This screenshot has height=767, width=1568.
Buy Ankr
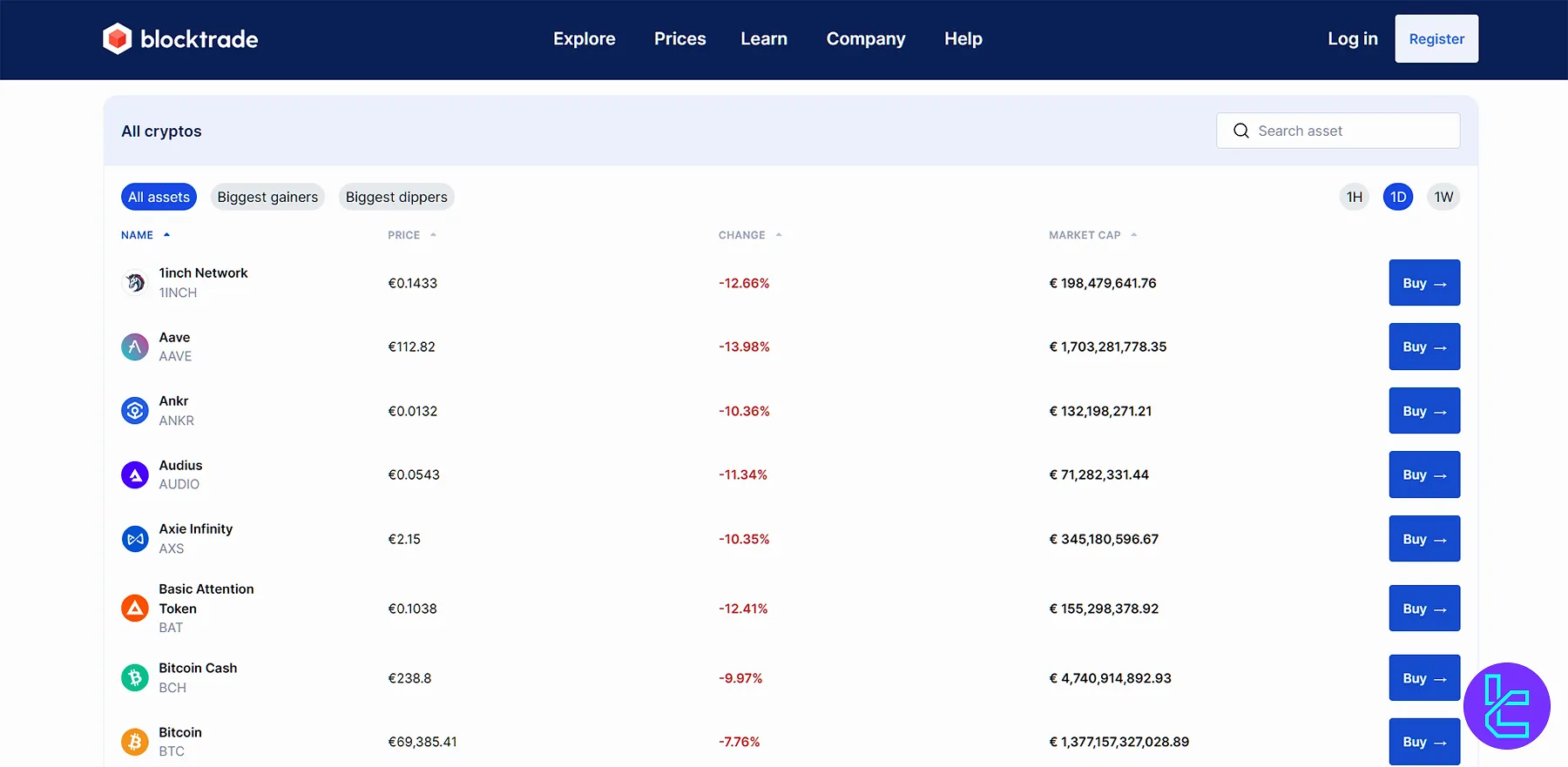1424,411
